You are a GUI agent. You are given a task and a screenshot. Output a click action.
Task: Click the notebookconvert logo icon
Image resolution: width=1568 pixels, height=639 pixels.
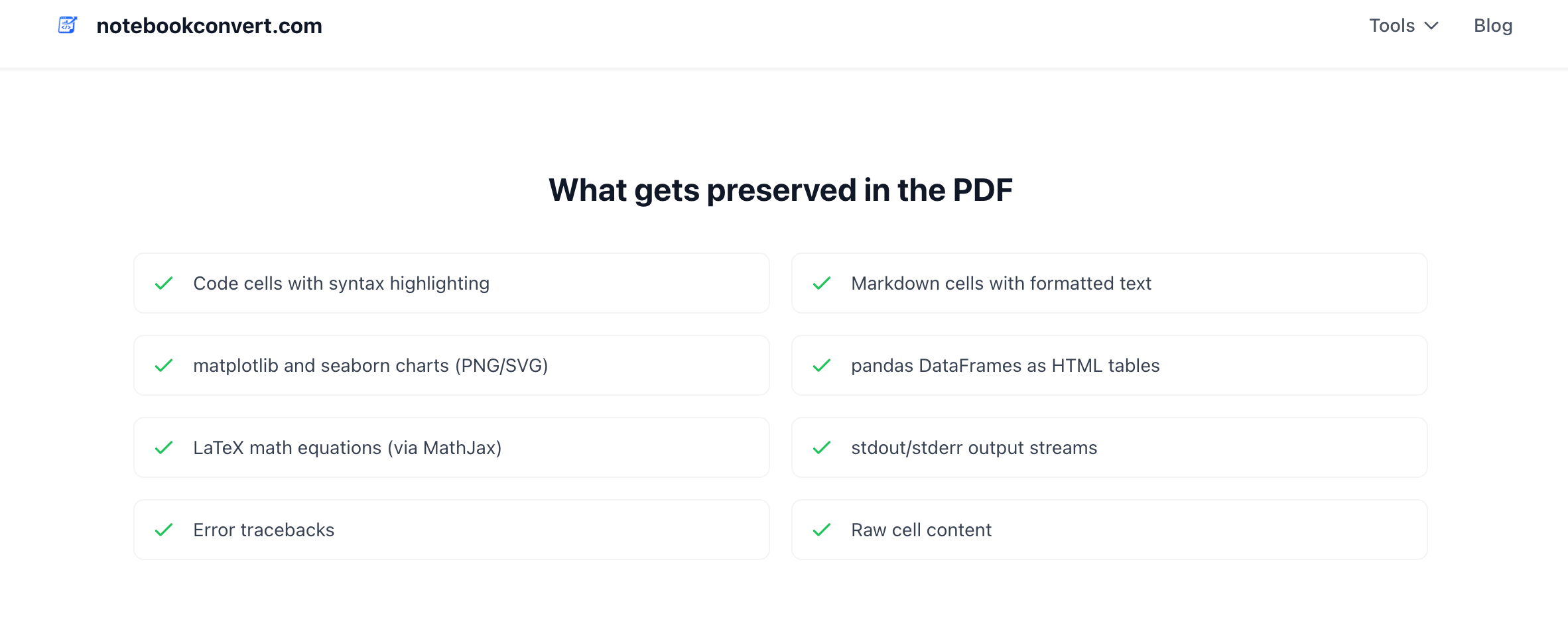[68, 25]
